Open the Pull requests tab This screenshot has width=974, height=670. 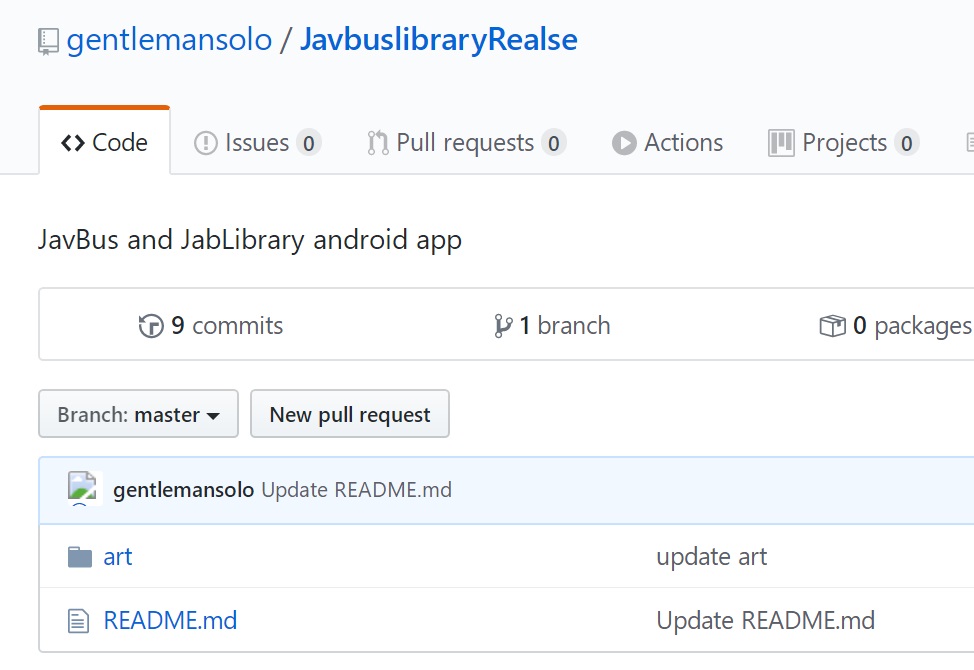(465, 143)
